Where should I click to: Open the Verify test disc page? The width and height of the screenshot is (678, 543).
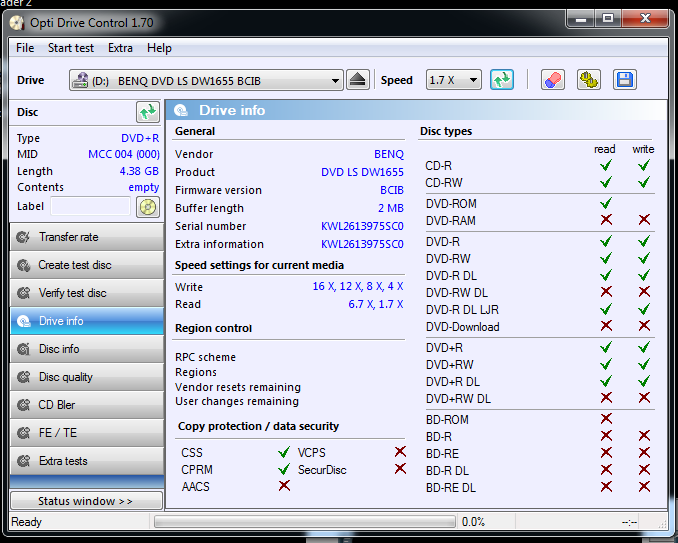point(87,293)
